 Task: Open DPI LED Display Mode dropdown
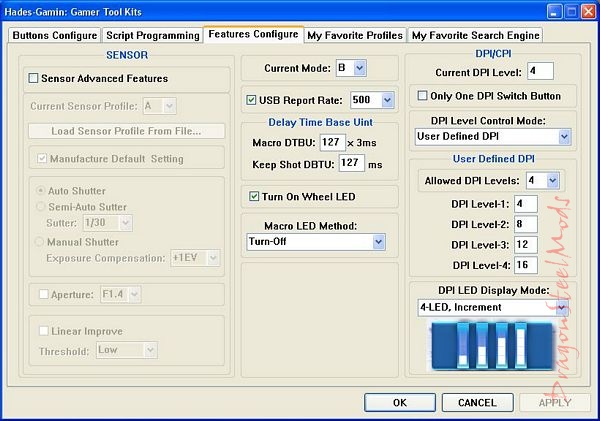point(563,308)
